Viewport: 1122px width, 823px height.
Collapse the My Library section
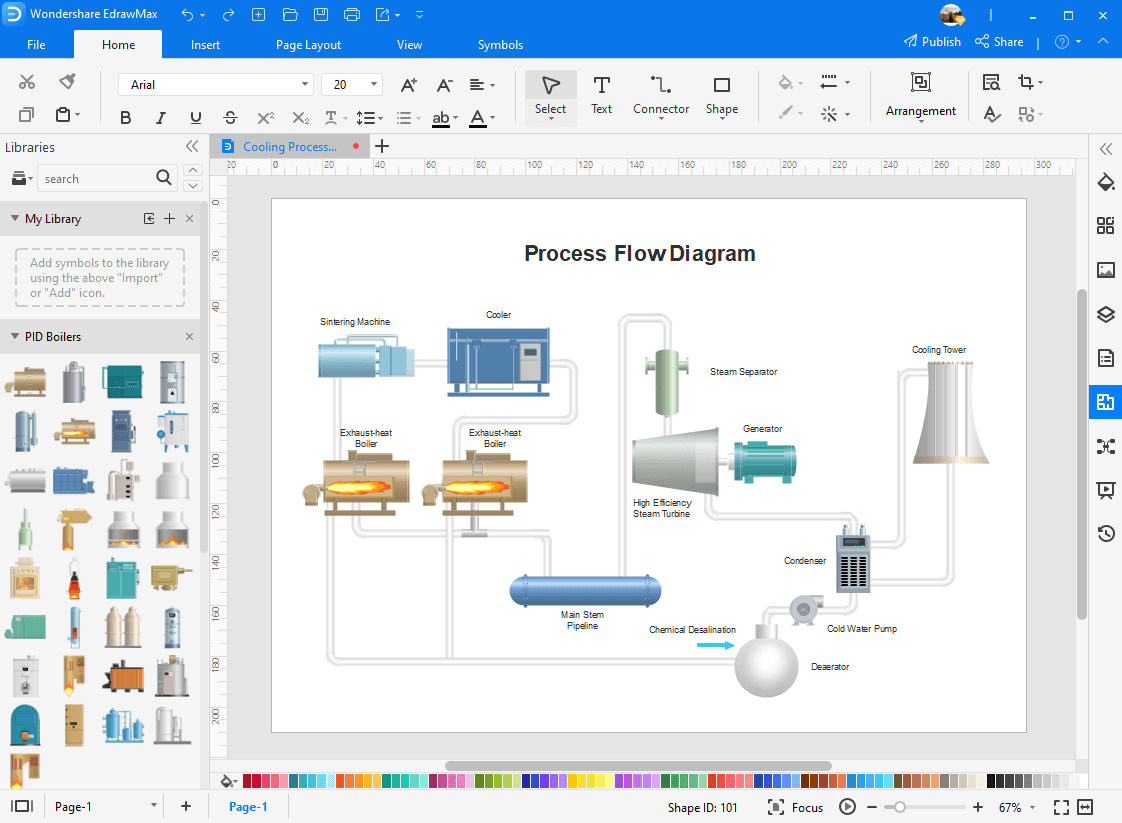point(12,218)
